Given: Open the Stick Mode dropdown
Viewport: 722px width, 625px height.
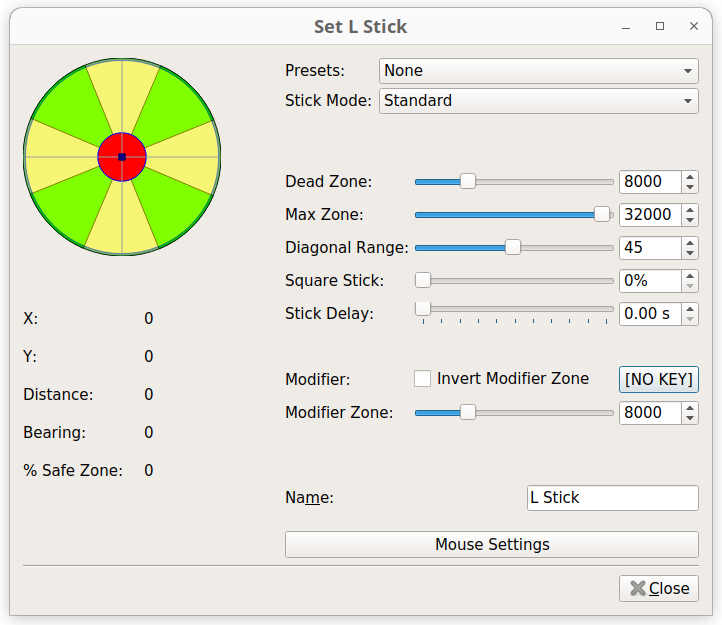Looking at the screenshot, I should 538,101.
